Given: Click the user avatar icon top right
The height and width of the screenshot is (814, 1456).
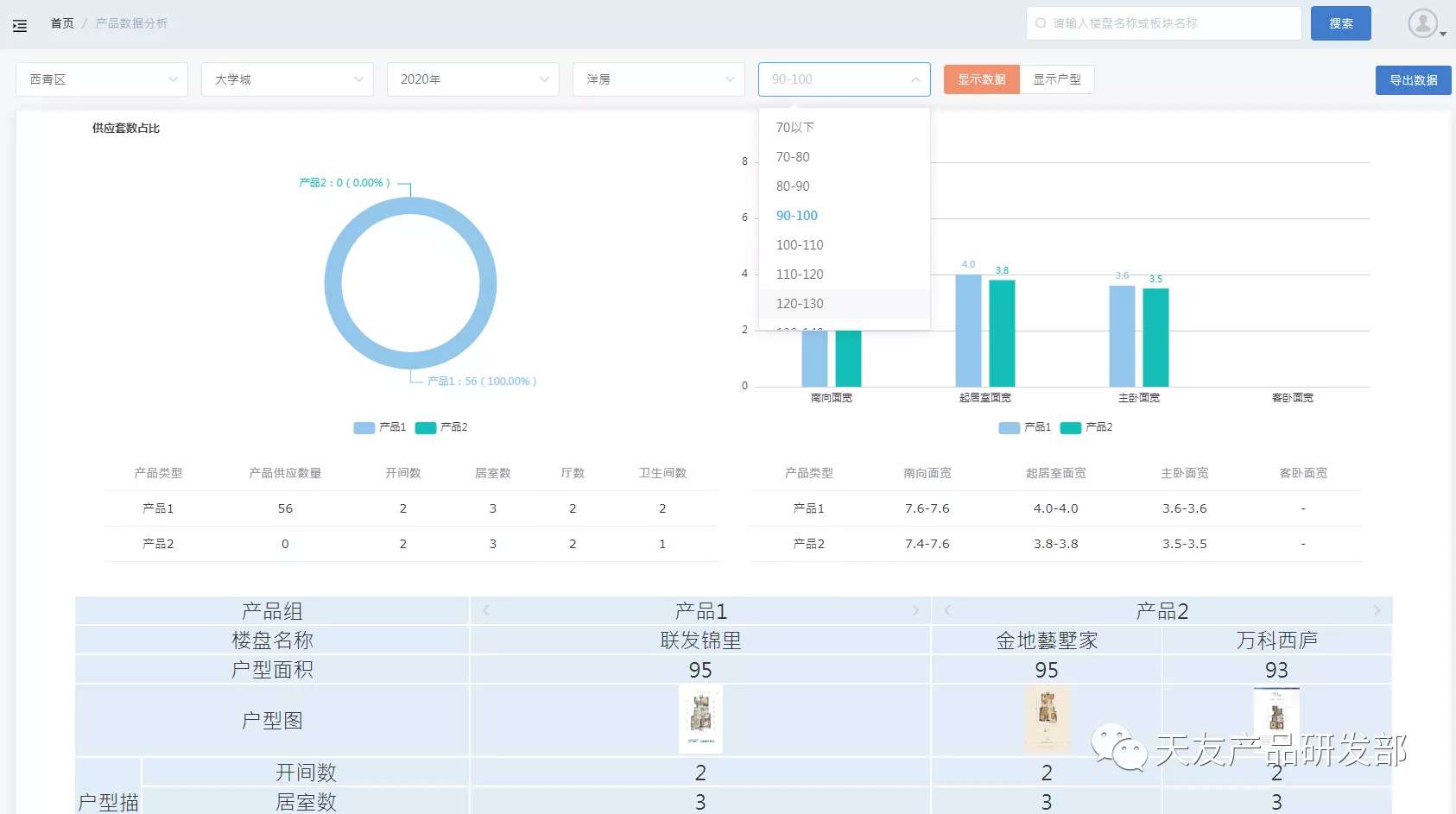Looking at the screenshot, I should pyautogui.click(x=1423, y=23).
